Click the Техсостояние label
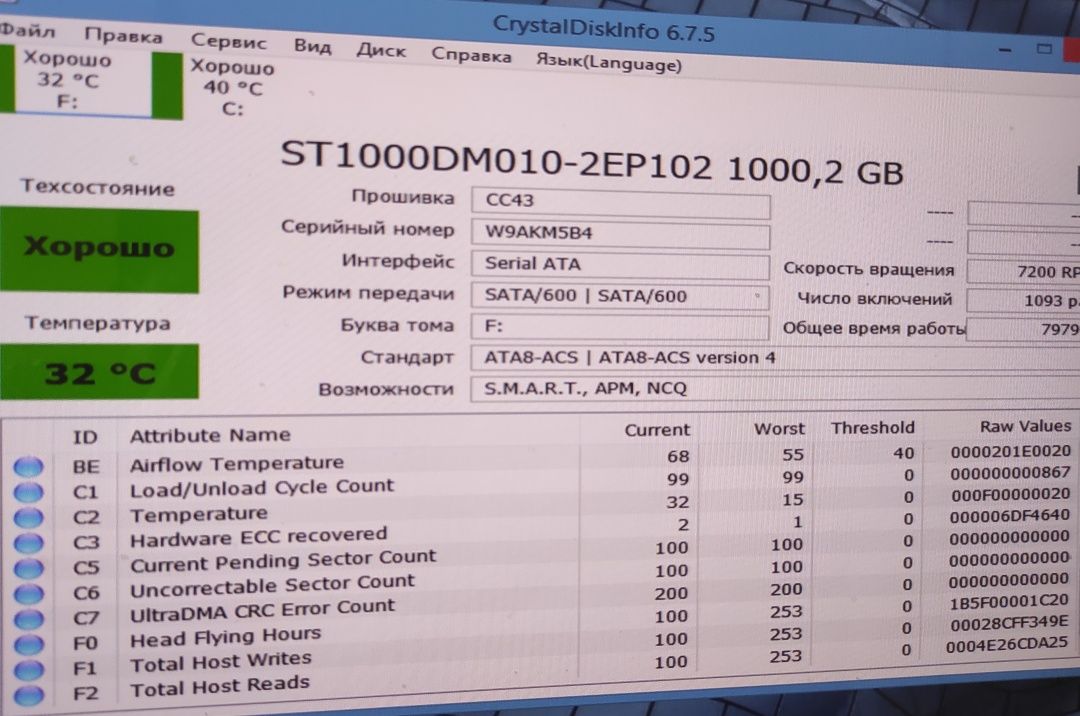 (97, 187)
